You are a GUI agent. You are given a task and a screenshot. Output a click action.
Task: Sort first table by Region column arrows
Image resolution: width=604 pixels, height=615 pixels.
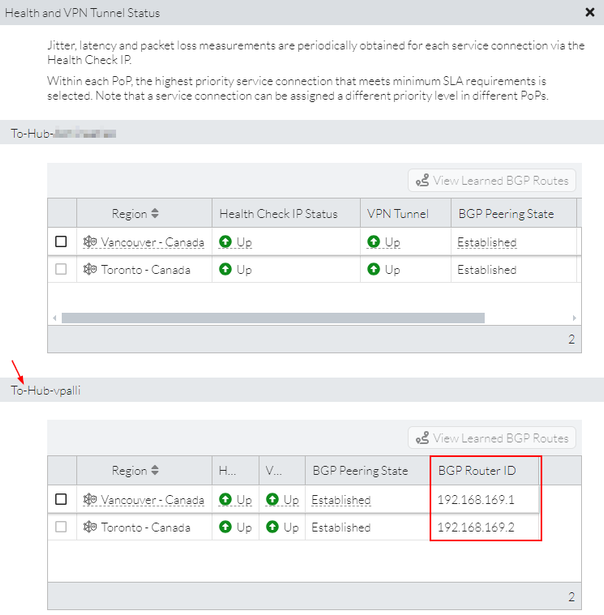tap(155, 214)
